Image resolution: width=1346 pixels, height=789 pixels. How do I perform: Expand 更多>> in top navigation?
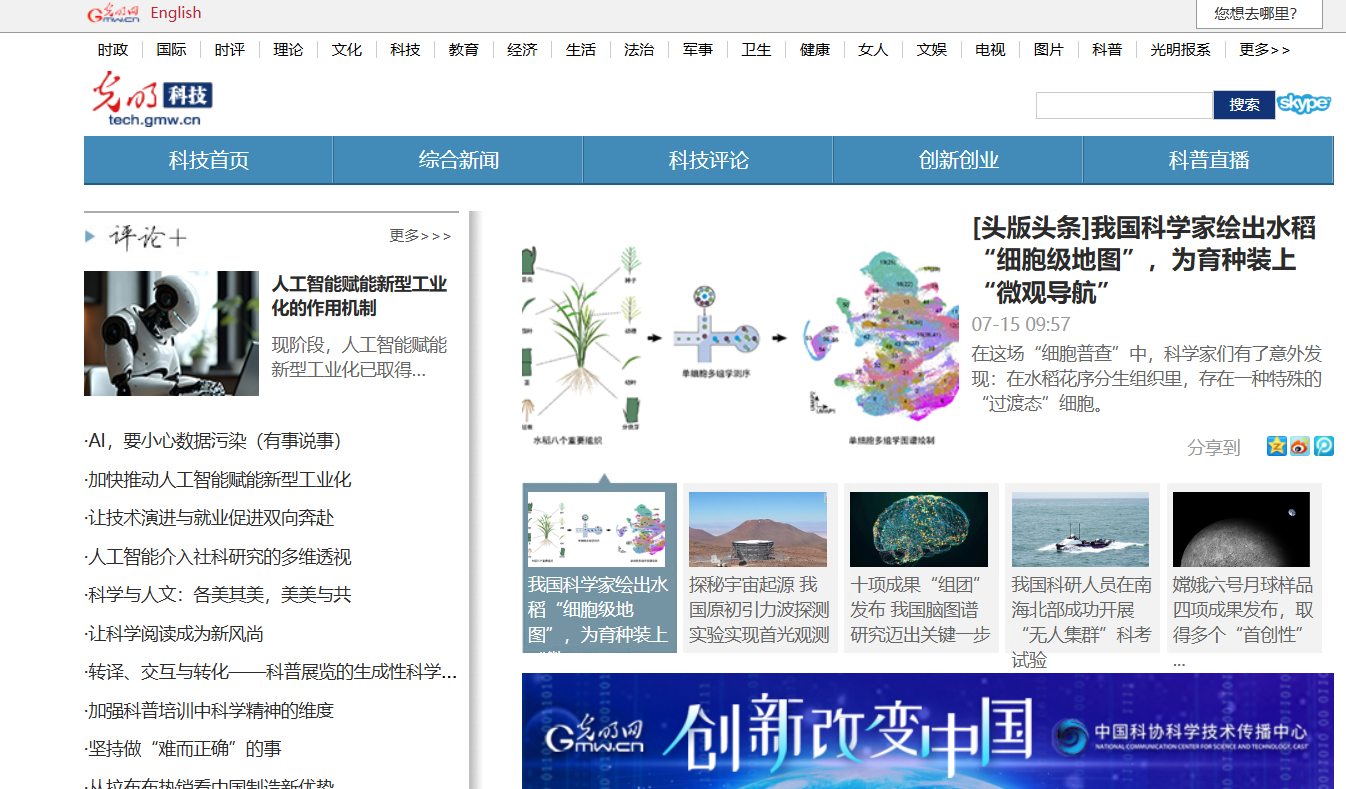point(1264,50)
